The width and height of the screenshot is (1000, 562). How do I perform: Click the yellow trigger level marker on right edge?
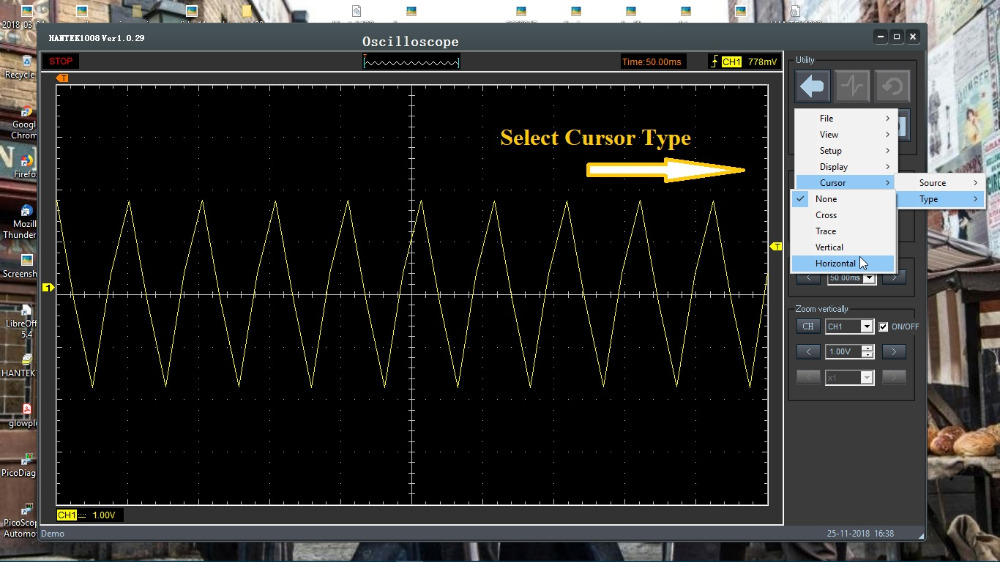(776, 245)
